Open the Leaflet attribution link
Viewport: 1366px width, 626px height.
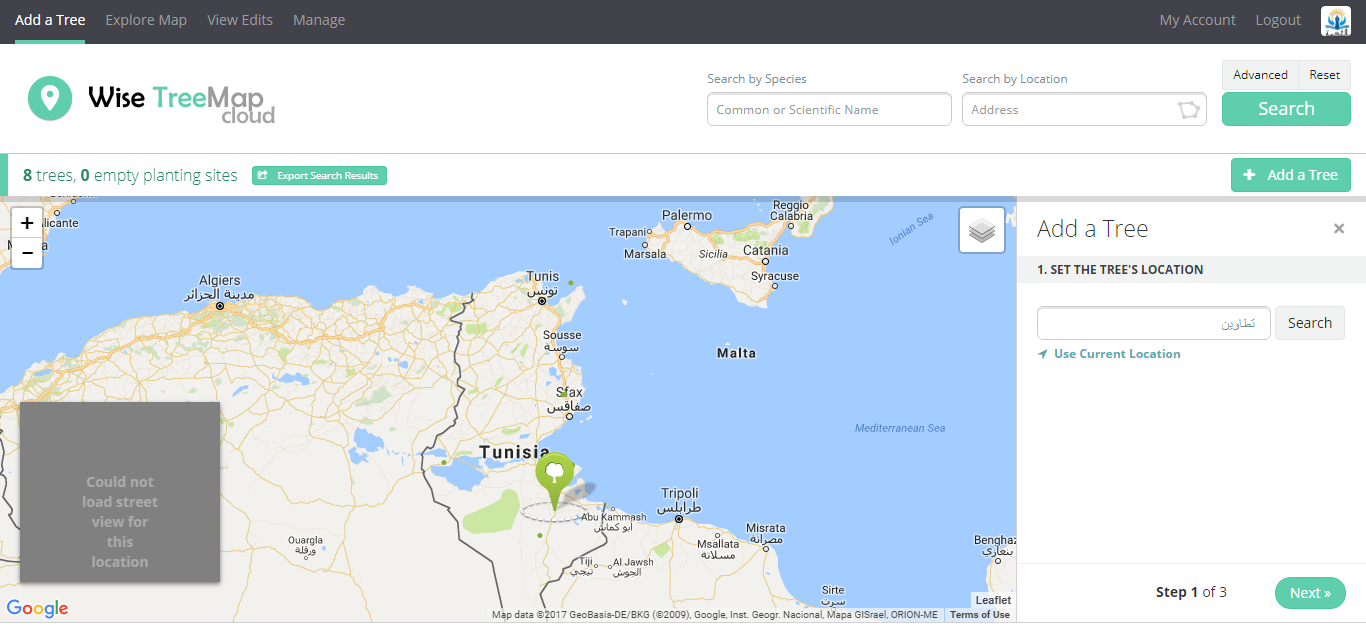(x=994, y=600)
